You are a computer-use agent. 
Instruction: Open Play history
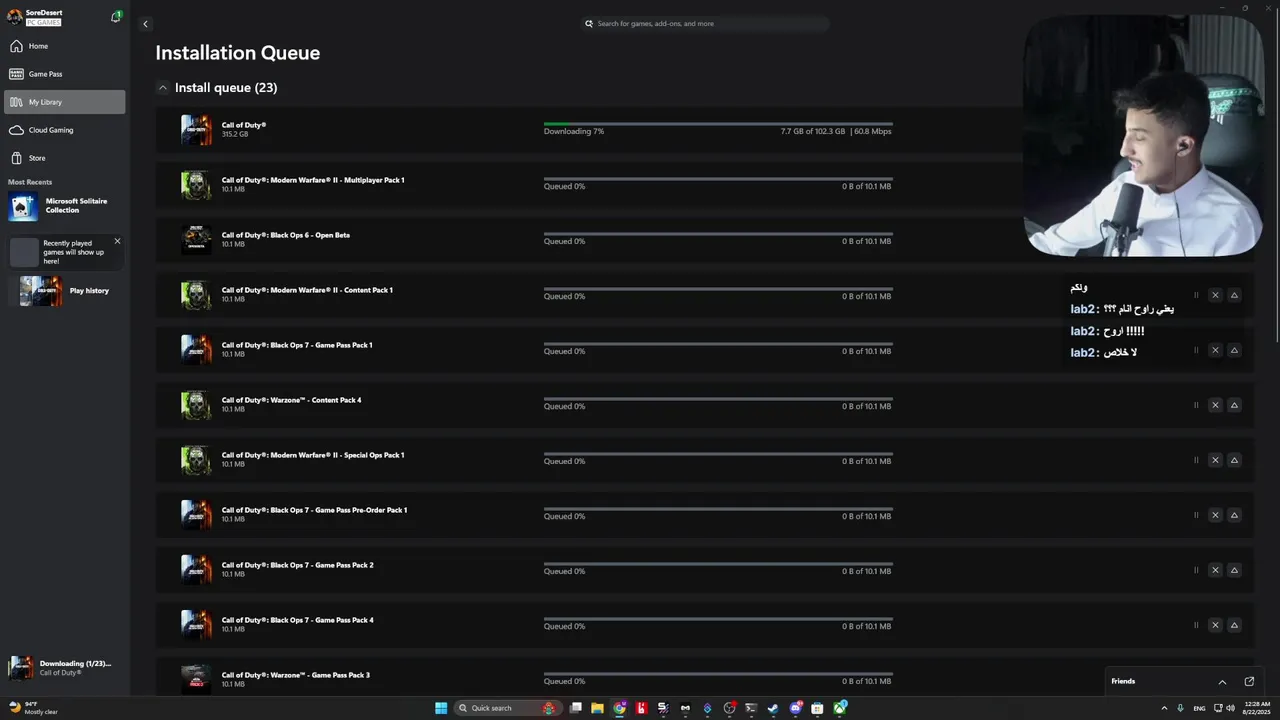[x=64, y=291]
